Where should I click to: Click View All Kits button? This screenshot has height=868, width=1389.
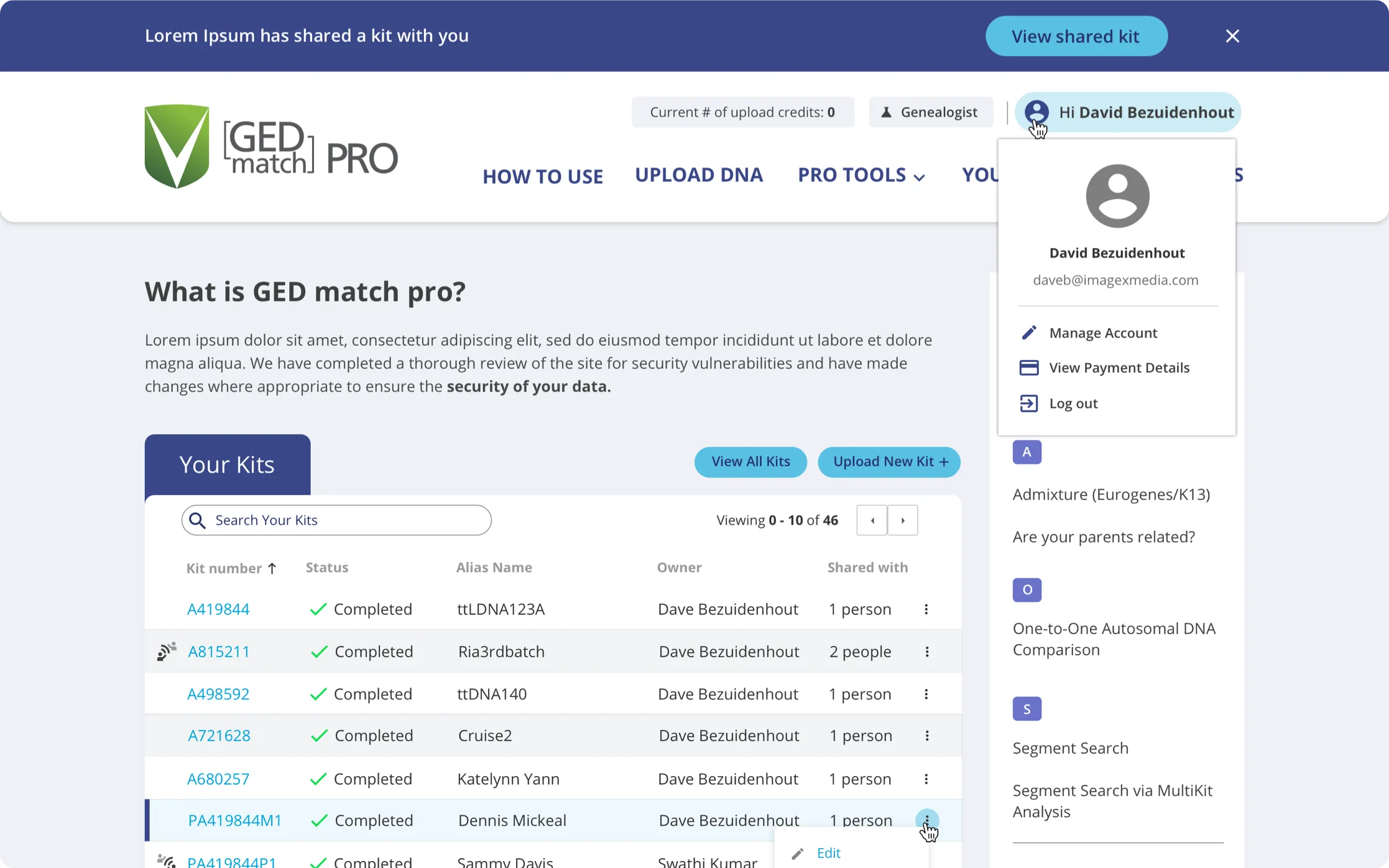click(x=750, y=462)
